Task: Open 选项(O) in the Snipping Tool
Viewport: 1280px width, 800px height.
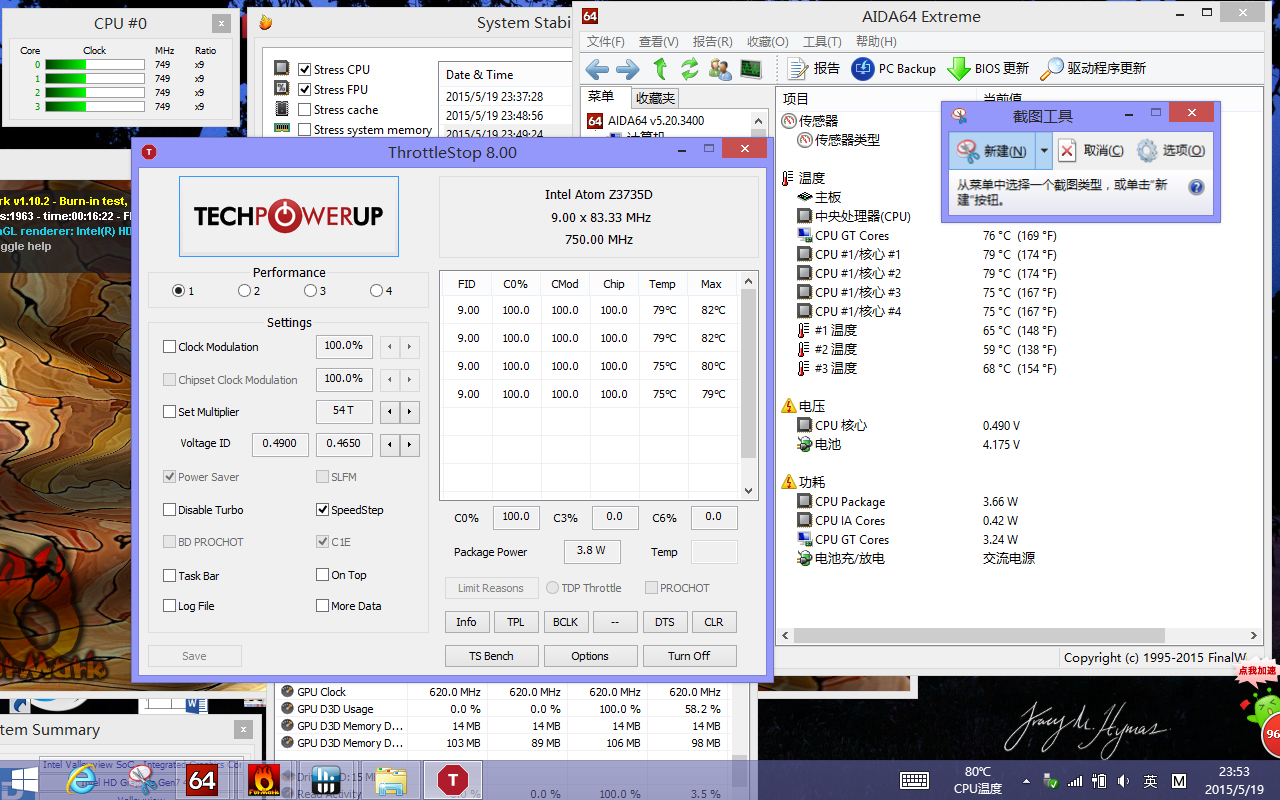Action: pyautogui.click(x=1170, y=151)
